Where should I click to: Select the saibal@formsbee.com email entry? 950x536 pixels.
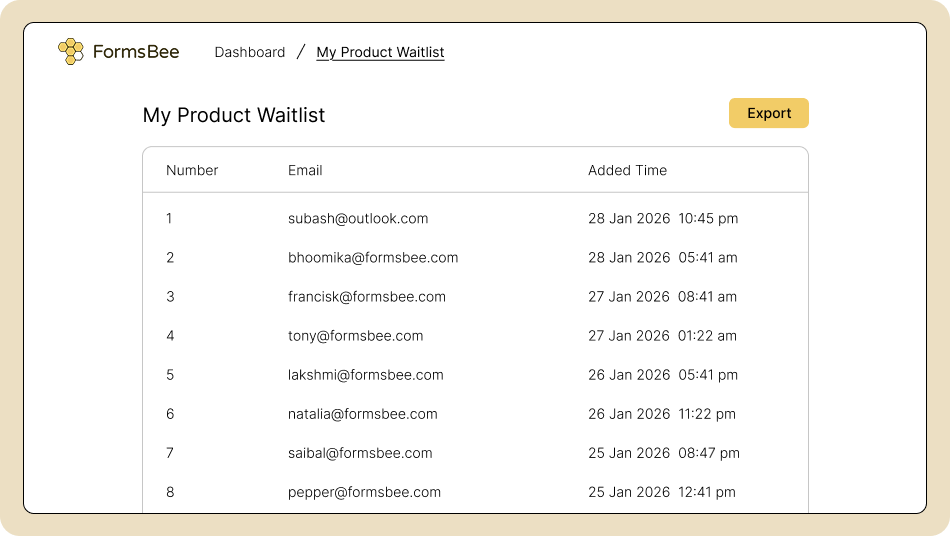[x=360, y=453]
